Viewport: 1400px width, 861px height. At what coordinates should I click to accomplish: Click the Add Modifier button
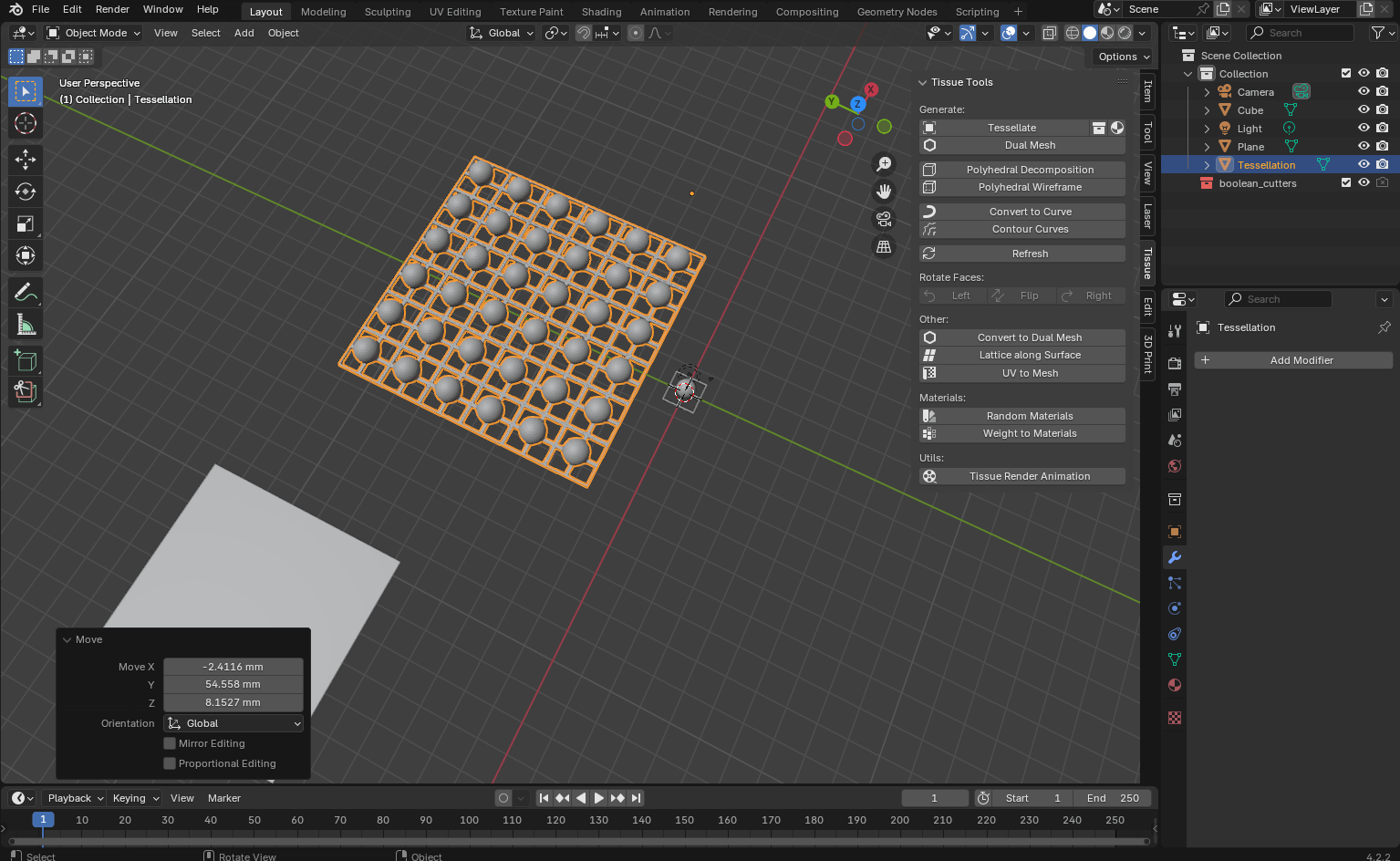coord(1293,360)
